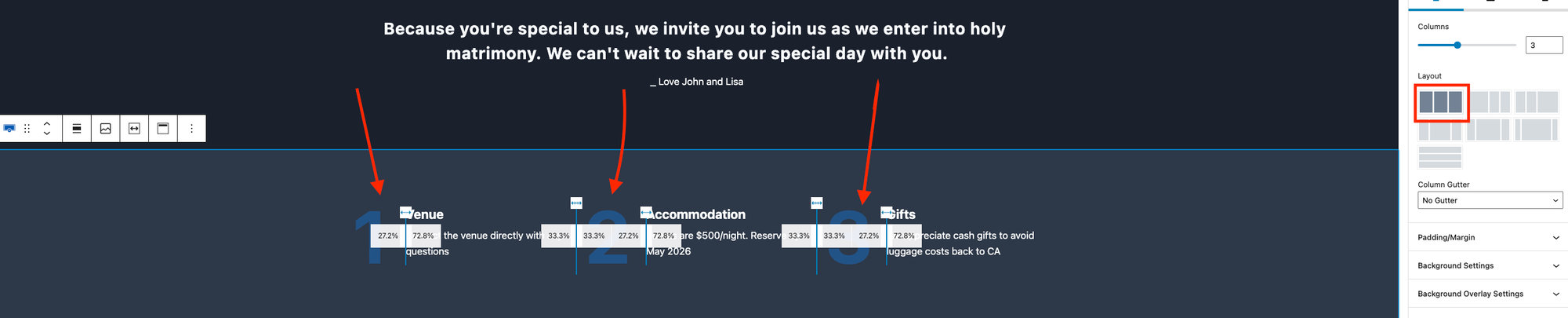Click the Accommodation heading text
The width and height of the screenshot is (1568, 318).
(696, 214)
